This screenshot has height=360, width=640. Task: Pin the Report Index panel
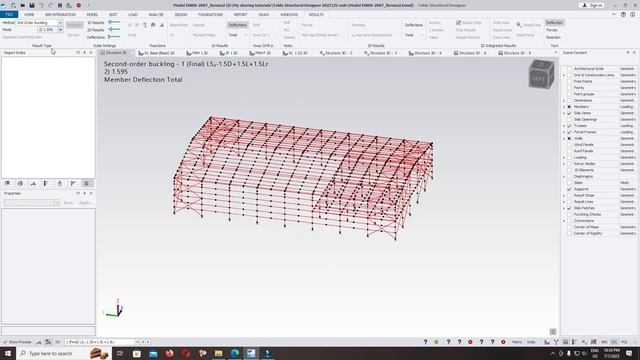[x=84, y=53]
